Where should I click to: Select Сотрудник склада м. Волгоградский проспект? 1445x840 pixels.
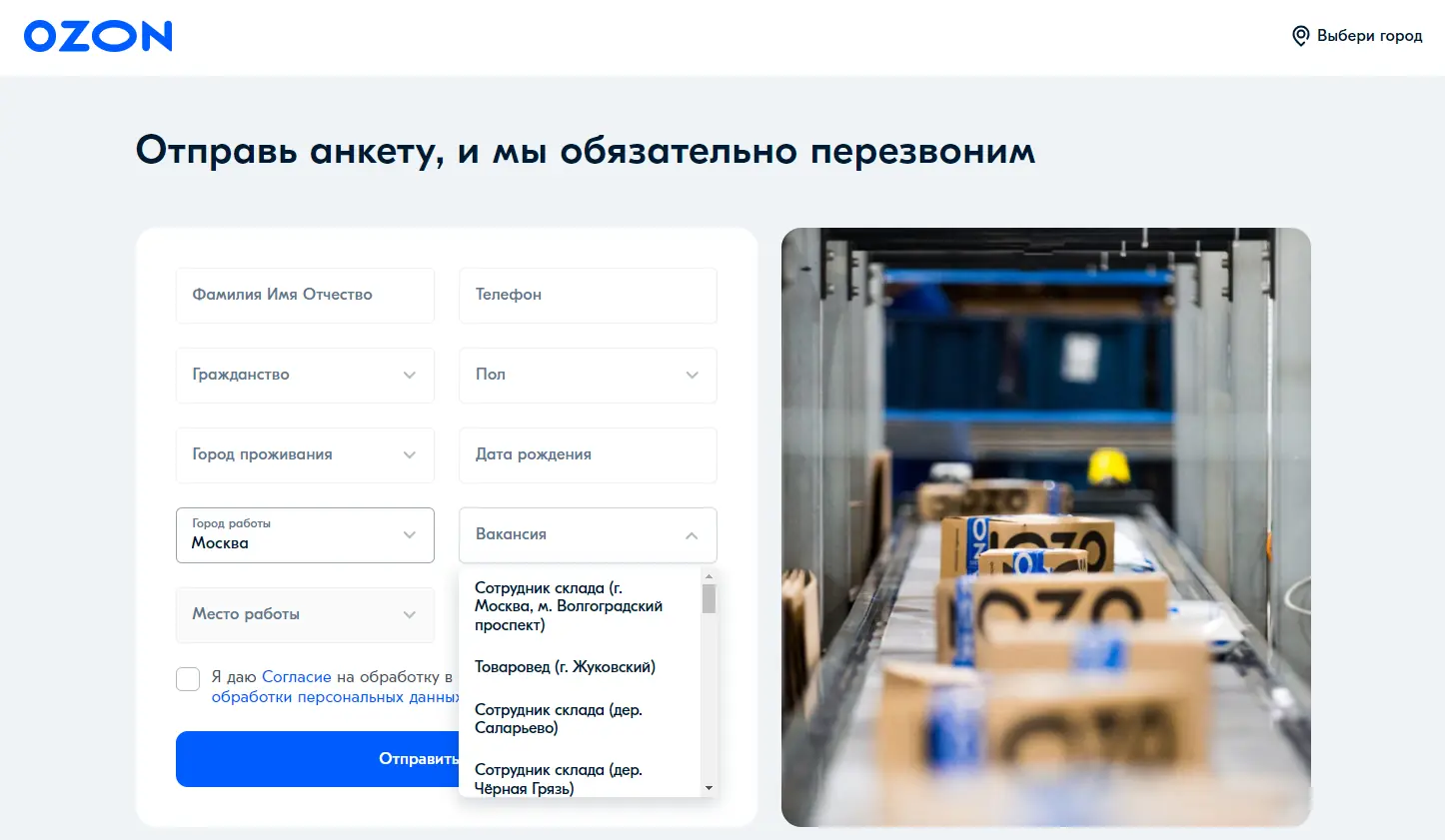coord(580,606)
